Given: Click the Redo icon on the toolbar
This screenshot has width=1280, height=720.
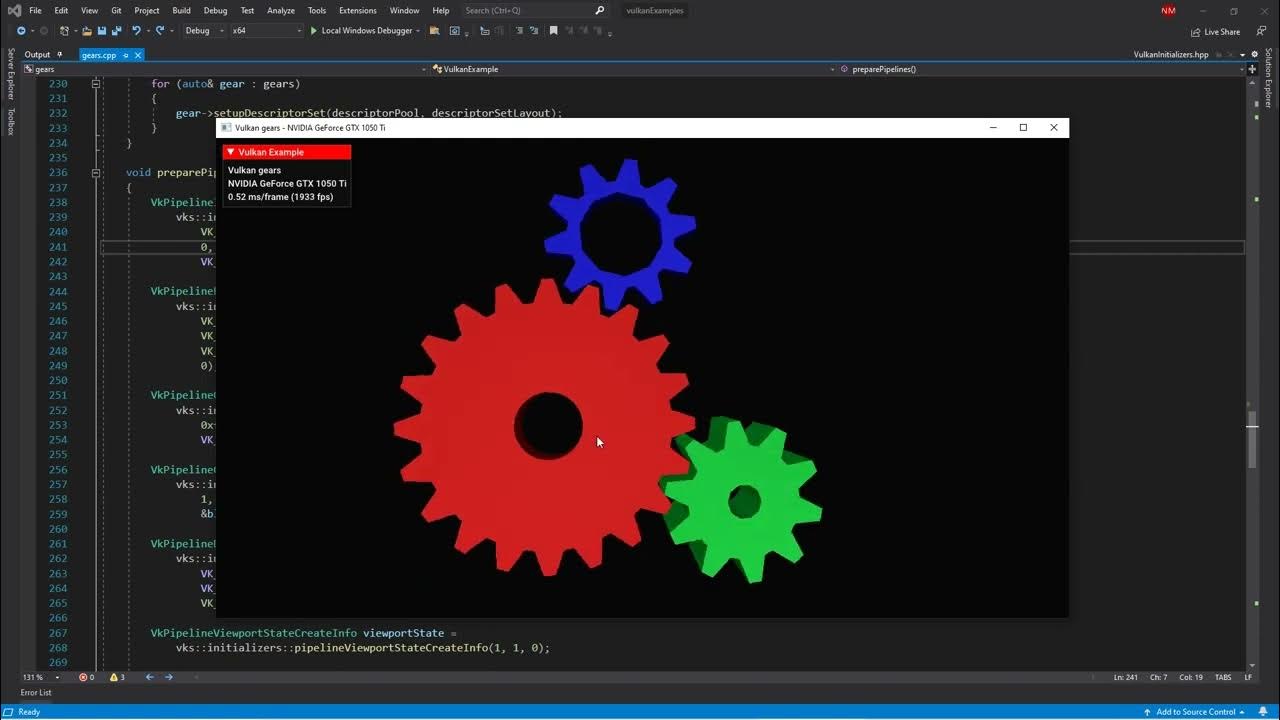Looking at the screenshot, I should pyautogui.click(x=159, y=31).
